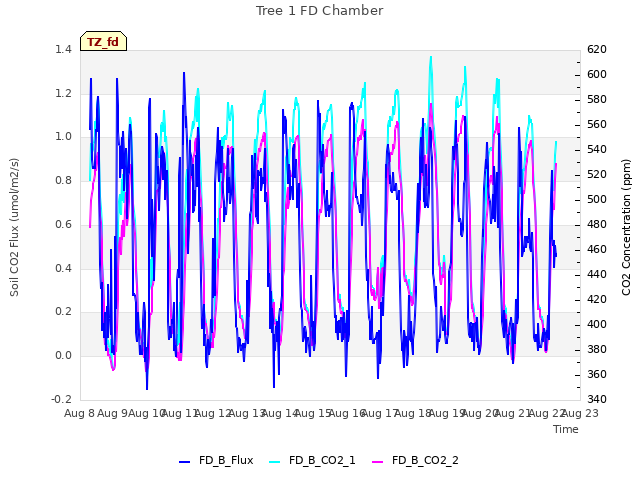This screenshot has width=640, height=480.
Task: Toggle the FD_B_CO2_1 legend entry
Action: (x=312, y=460)
